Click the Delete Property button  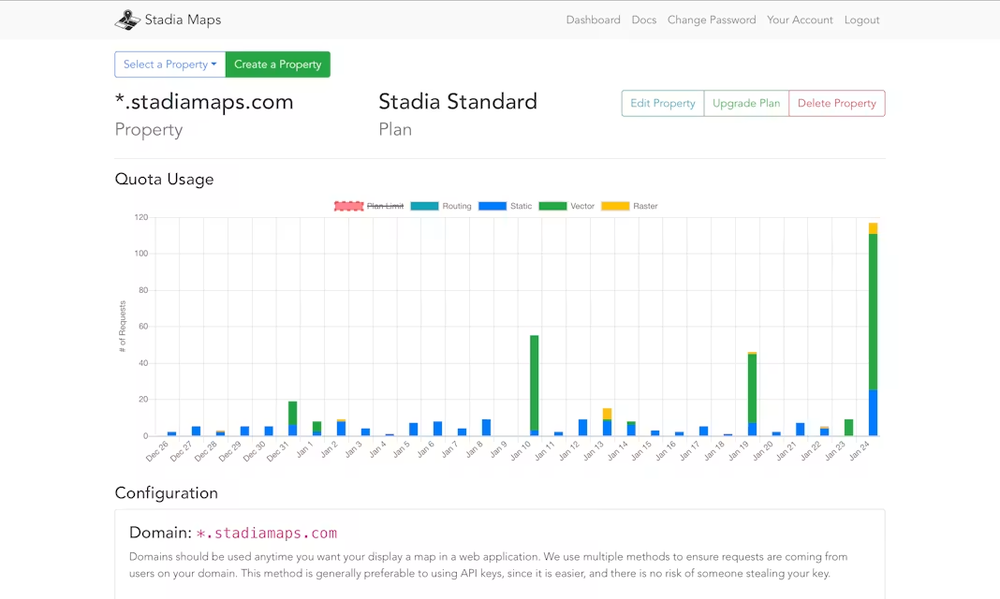tap(837, 103)
